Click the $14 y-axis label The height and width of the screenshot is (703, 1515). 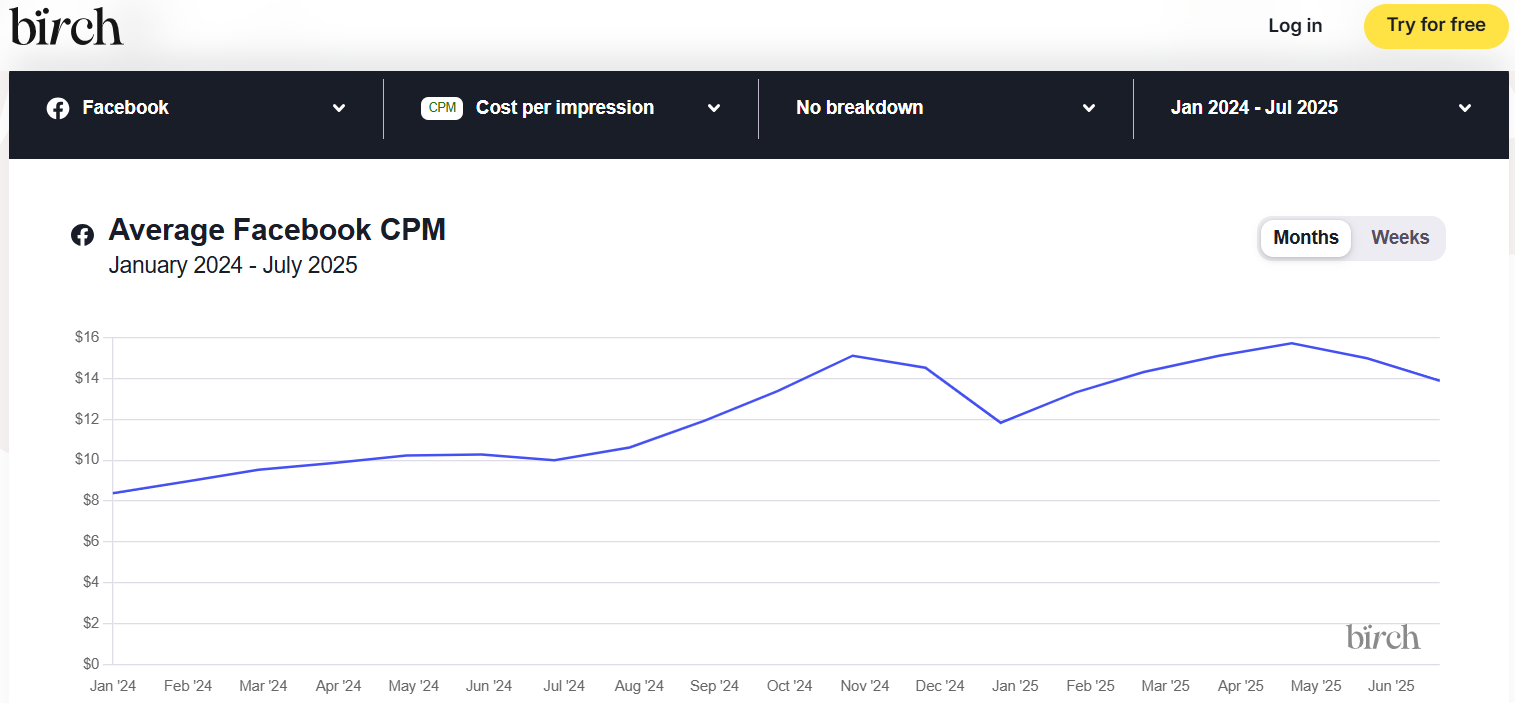tap(87, 378)
